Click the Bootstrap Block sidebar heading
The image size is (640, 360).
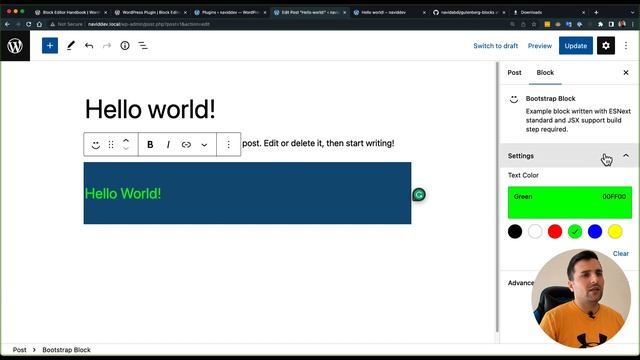point(550,98)
